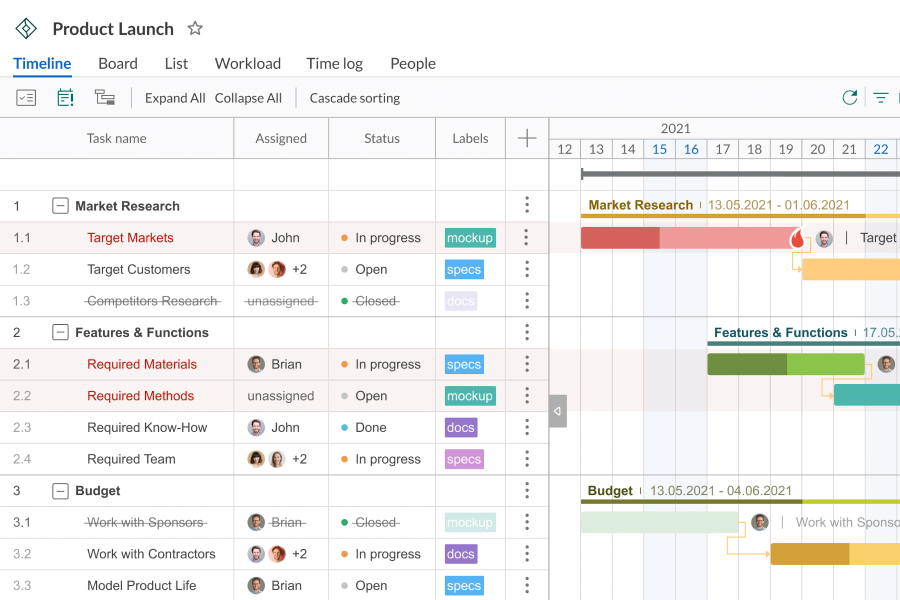Click the refresh icon in toolbar

(850, 98)
